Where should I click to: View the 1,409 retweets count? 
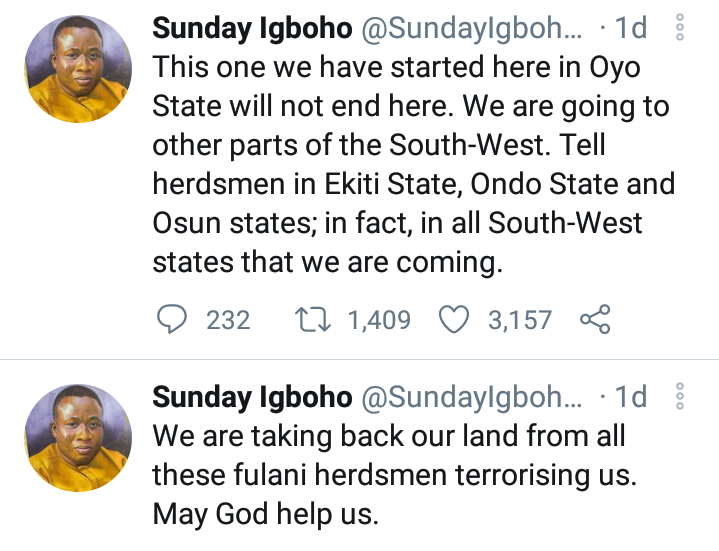[379, 320]
